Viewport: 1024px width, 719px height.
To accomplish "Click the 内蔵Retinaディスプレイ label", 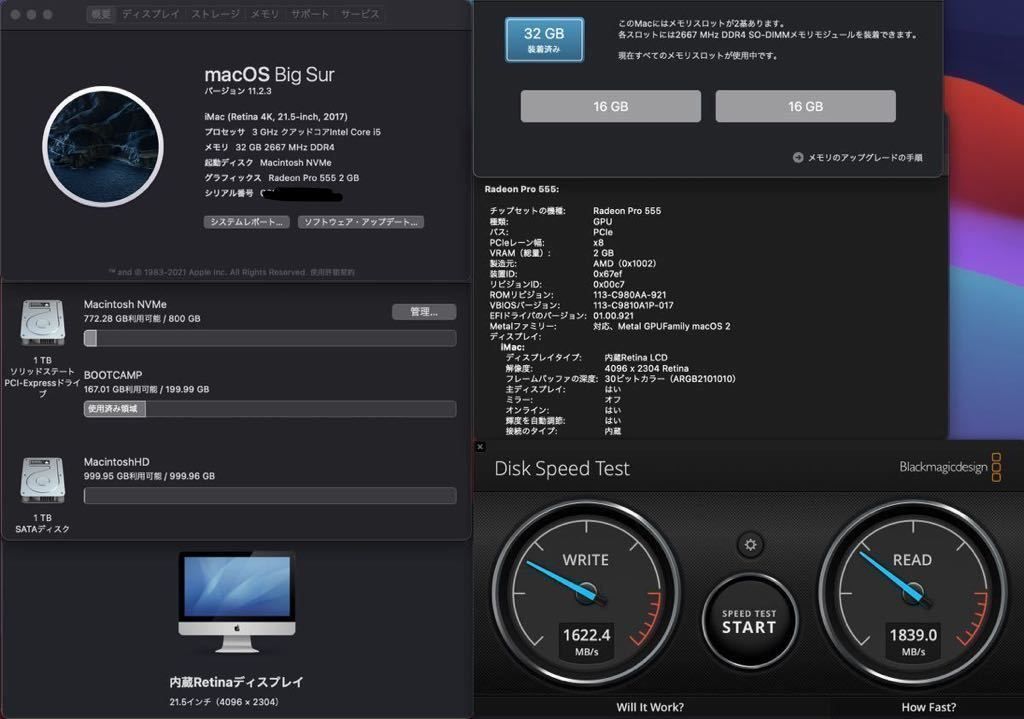I will (236, 682).
